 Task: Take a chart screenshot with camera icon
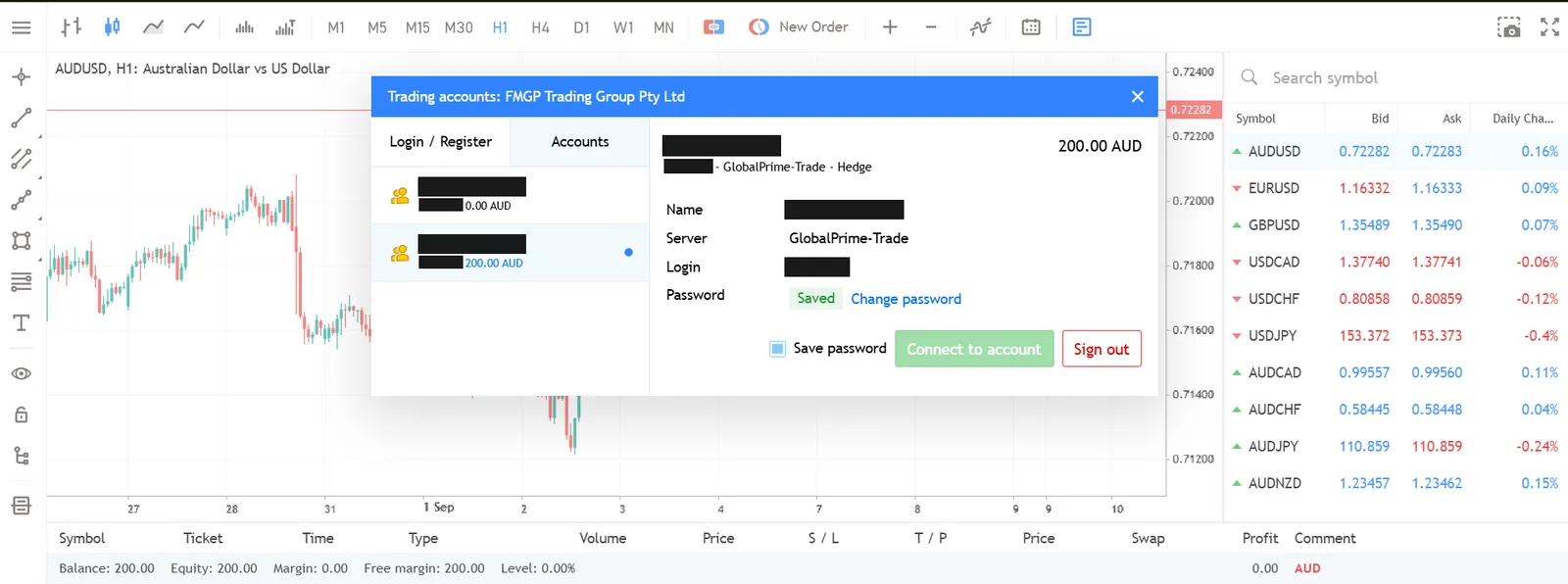[x=1509, y=27]
